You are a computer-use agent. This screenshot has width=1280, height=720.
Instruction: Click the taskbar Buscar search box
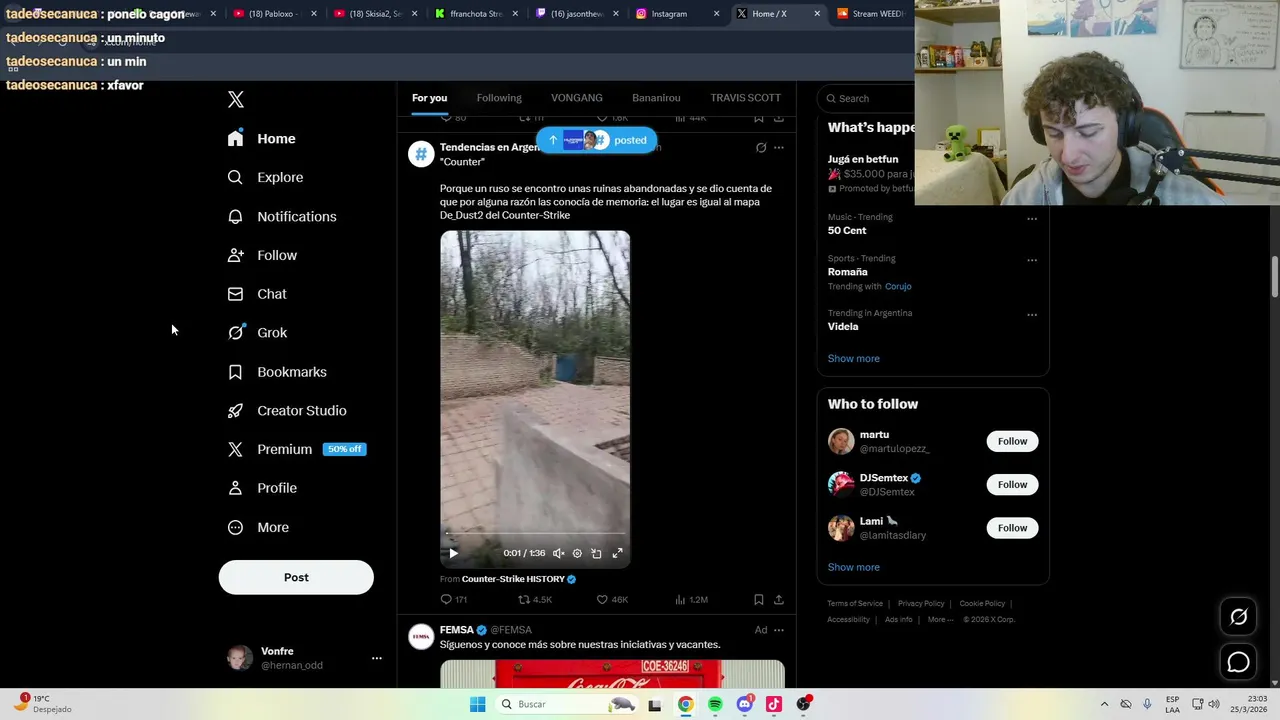[x=567, y=704]
